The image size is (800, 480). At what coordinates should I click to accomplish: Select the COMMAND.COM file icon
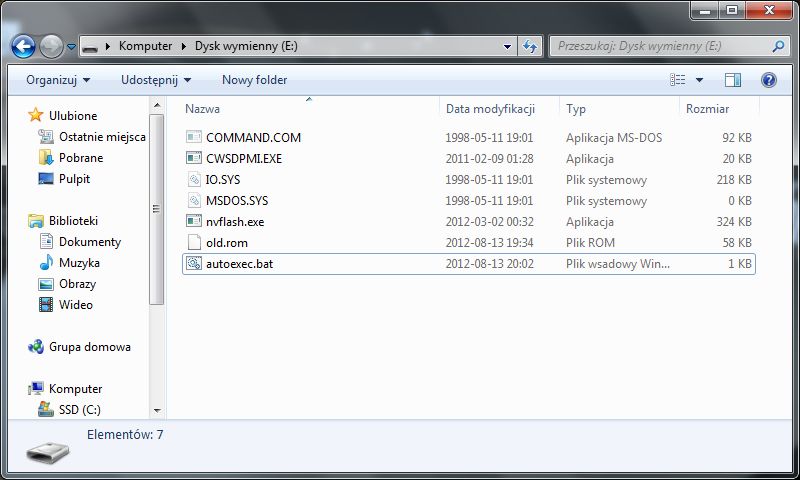[x=194, y=137]
